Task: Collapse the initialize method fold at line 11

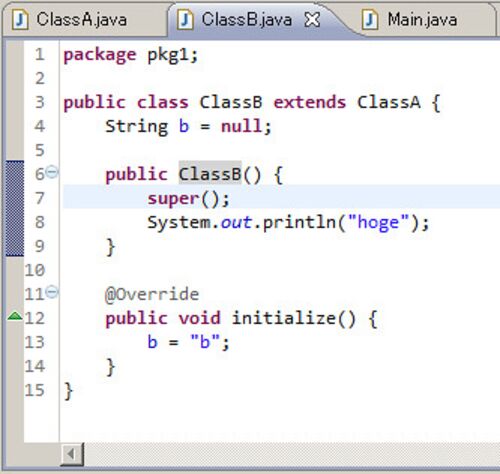Action: [52, 292]
